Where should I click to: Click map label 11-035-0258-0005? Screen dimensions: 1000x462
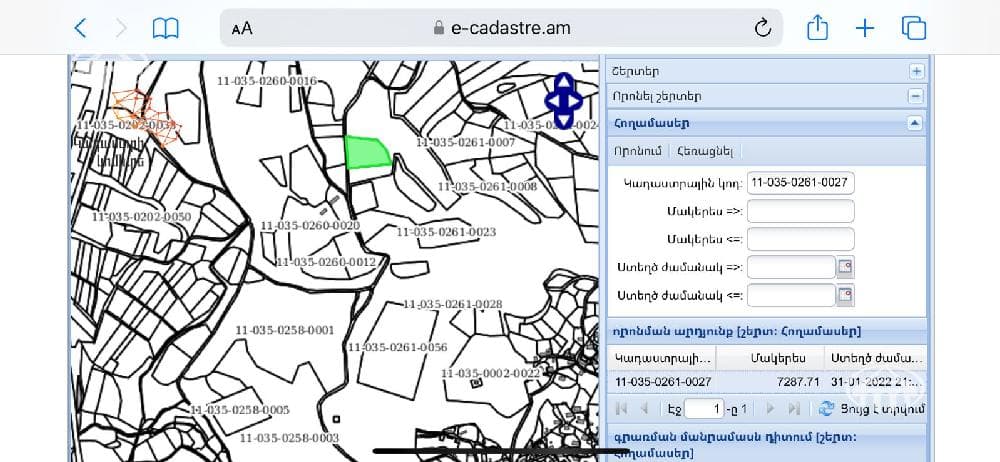[240, 410]
